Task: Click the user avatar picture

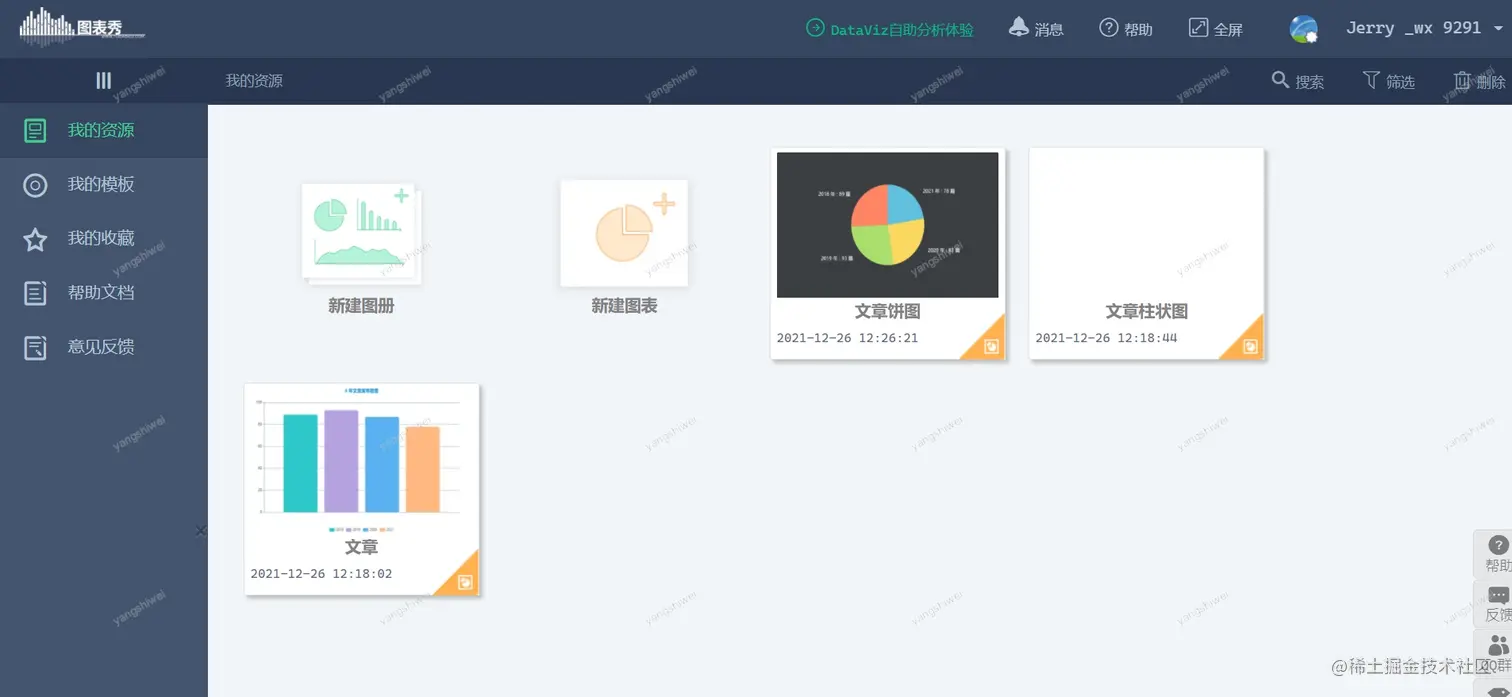Action: point(1303,29)
